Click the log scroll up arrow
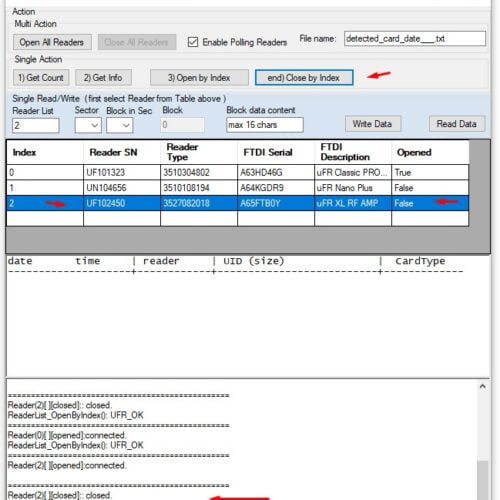The image size is (500, 500). (483, 386)
